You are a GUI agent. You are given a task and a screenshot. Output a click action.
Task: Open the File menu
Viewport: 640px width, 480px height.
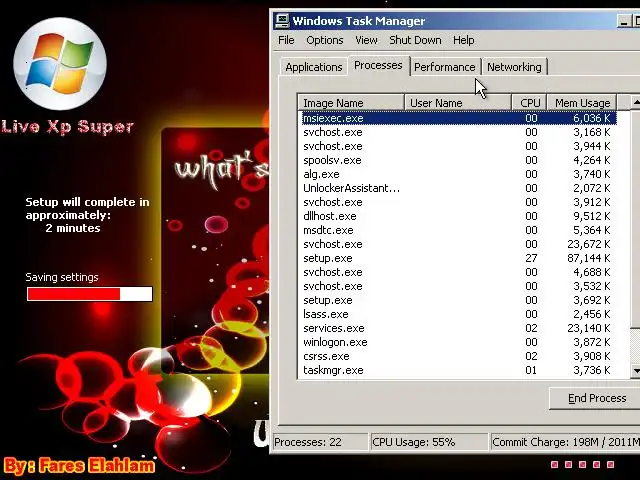(x=286, y=40)
